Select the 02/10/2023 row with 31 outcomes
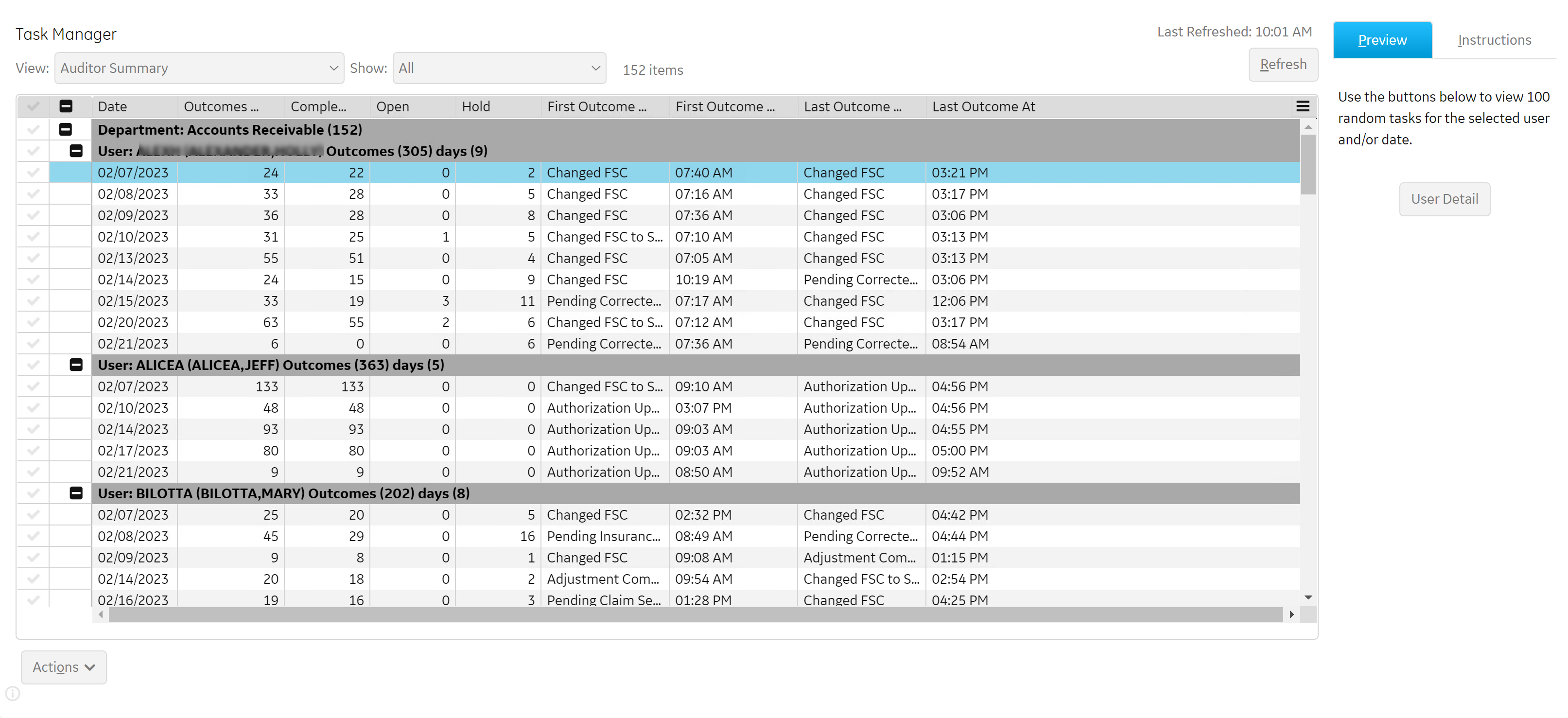1568x718 pixels. pos(696,237)
